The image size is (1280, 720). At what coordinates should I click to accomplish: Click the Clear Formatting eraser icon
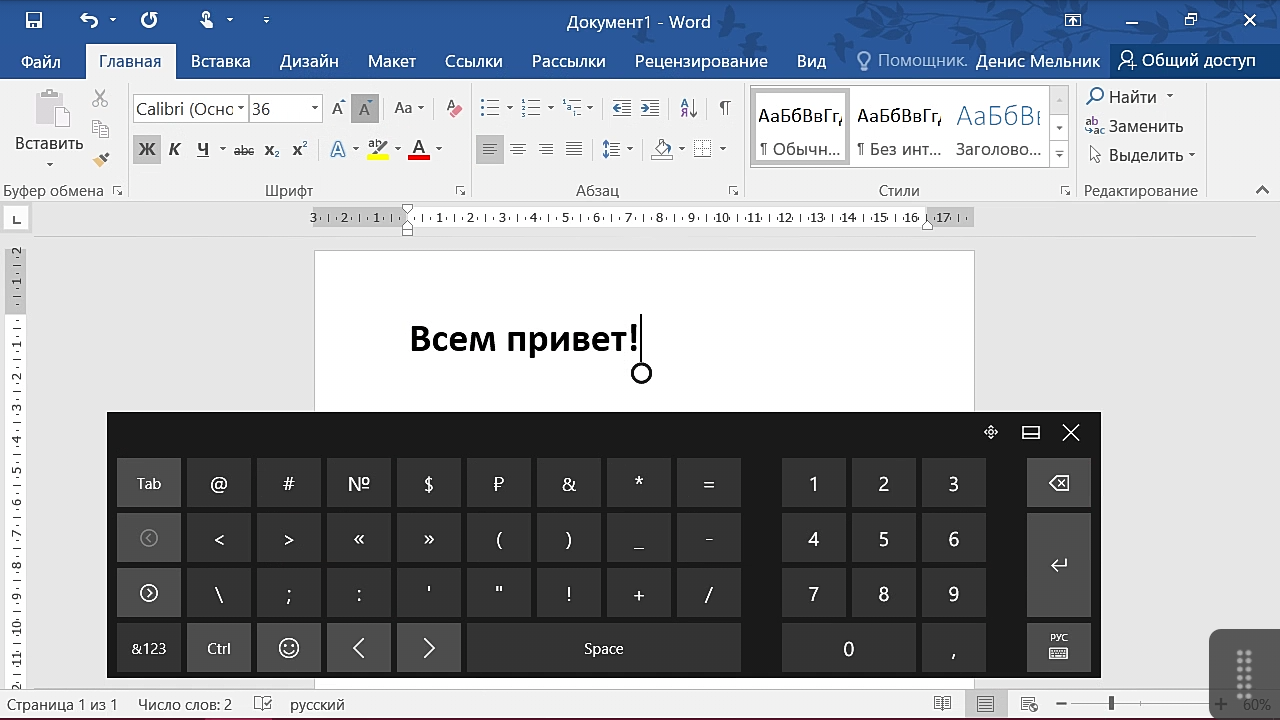(x=454, y=108)
